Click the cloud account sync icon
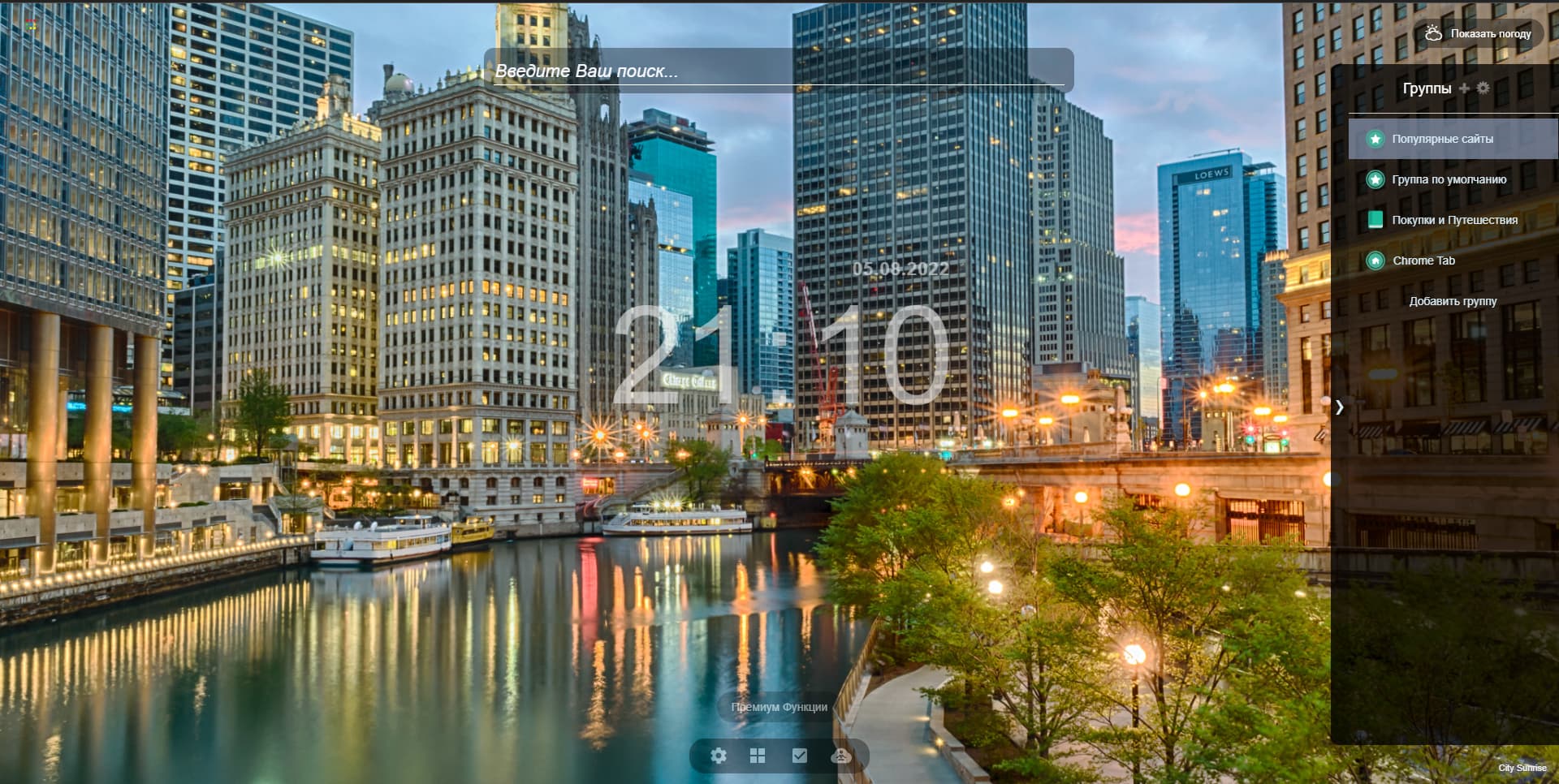1559x784 pixels. [841, 756]
